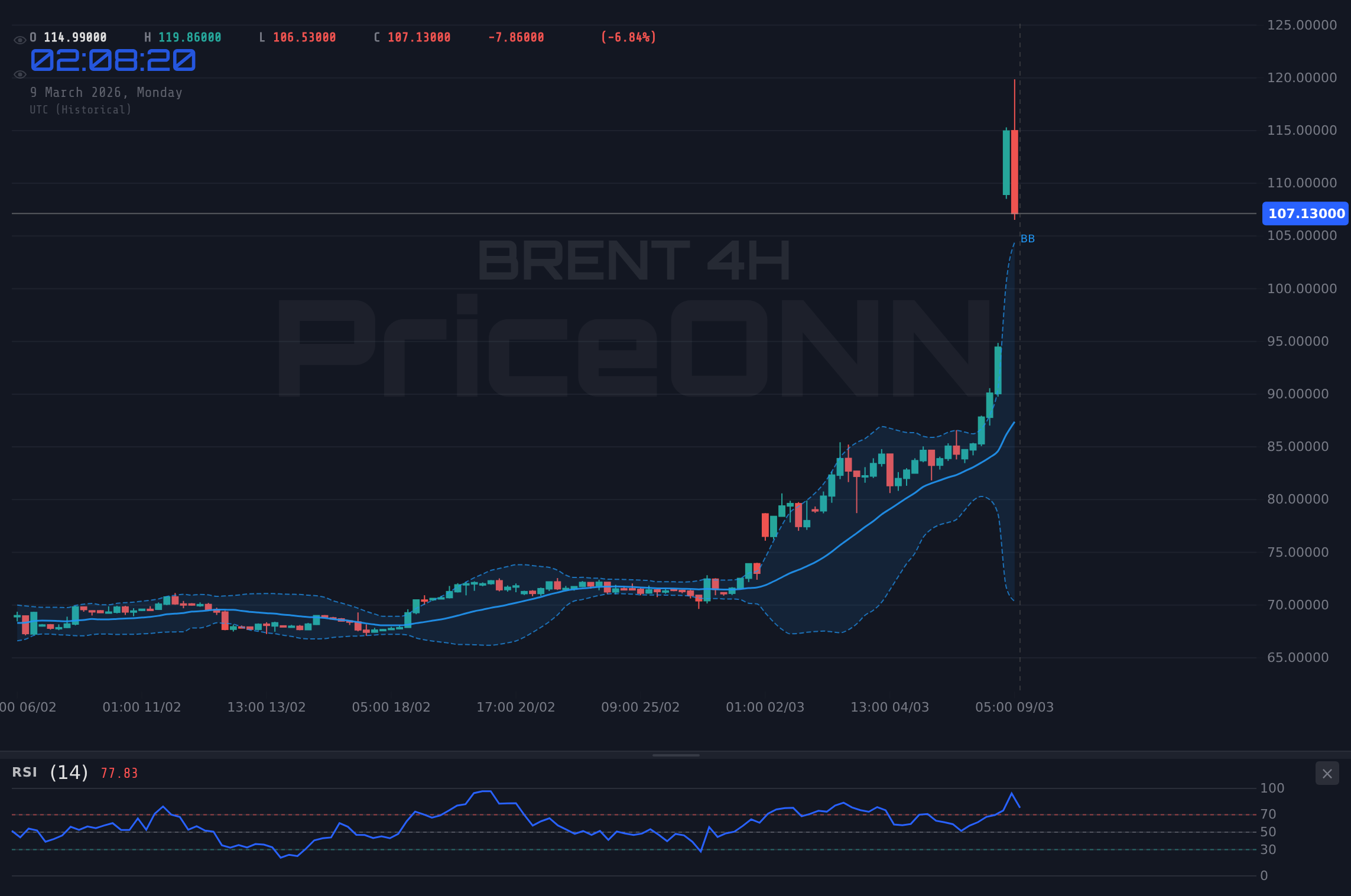Click the close price value 107.13000
This screenshot has height=896, width=1351.
point(419,38)
